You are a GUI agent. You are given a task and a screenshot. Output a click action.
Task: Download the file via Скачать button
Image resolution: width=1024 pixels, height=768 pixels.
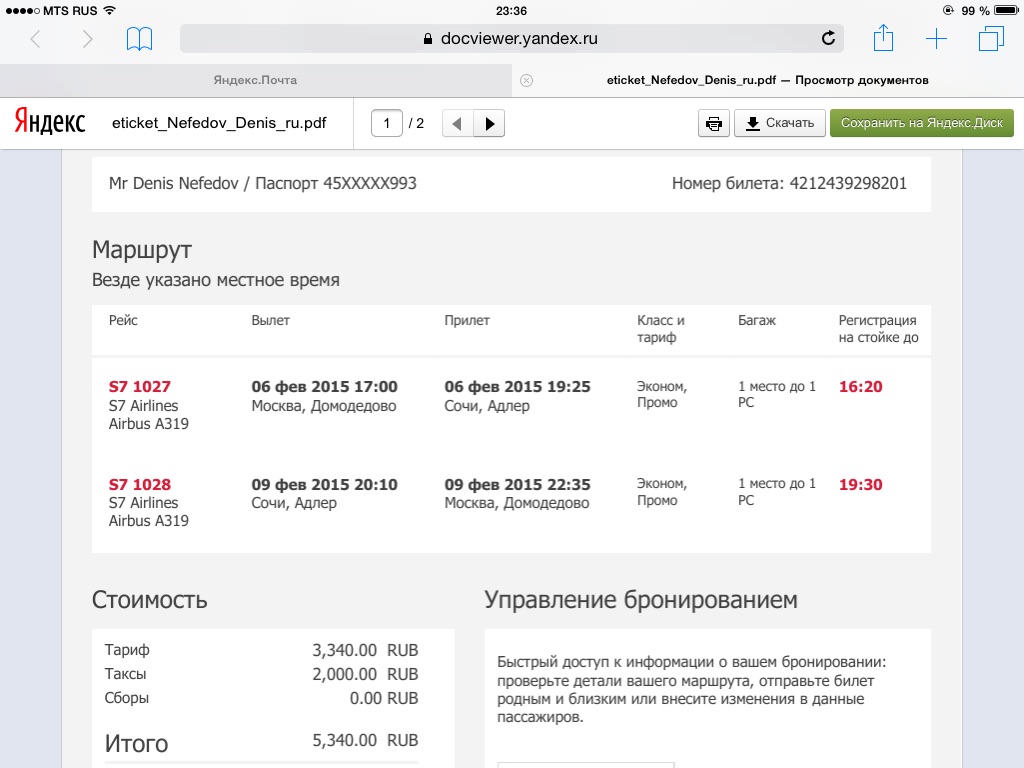(x=780, y=123)
